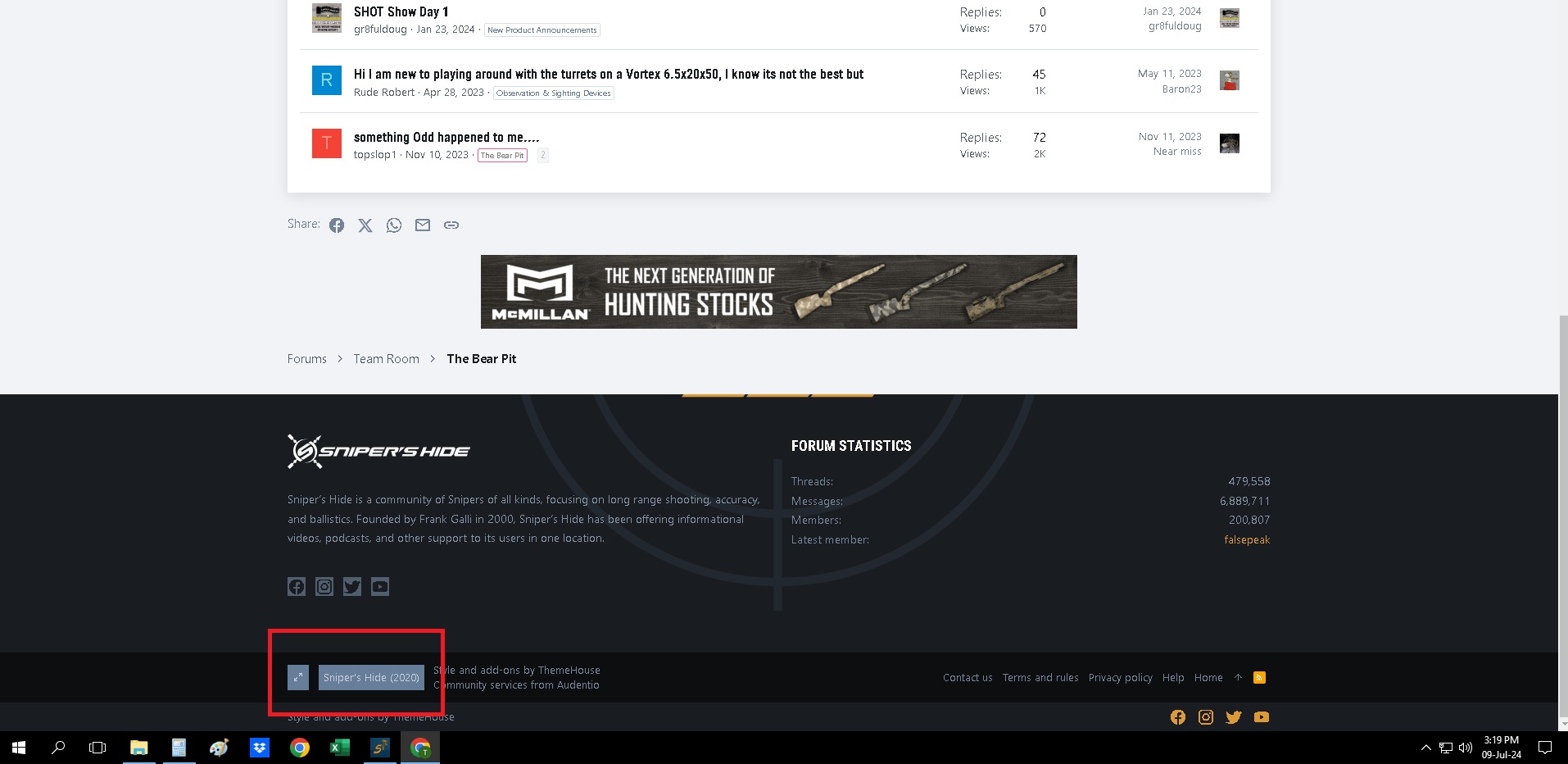Go to Forums breadcrumb
The image size is (1568, 764).
[x=307, y=359]
